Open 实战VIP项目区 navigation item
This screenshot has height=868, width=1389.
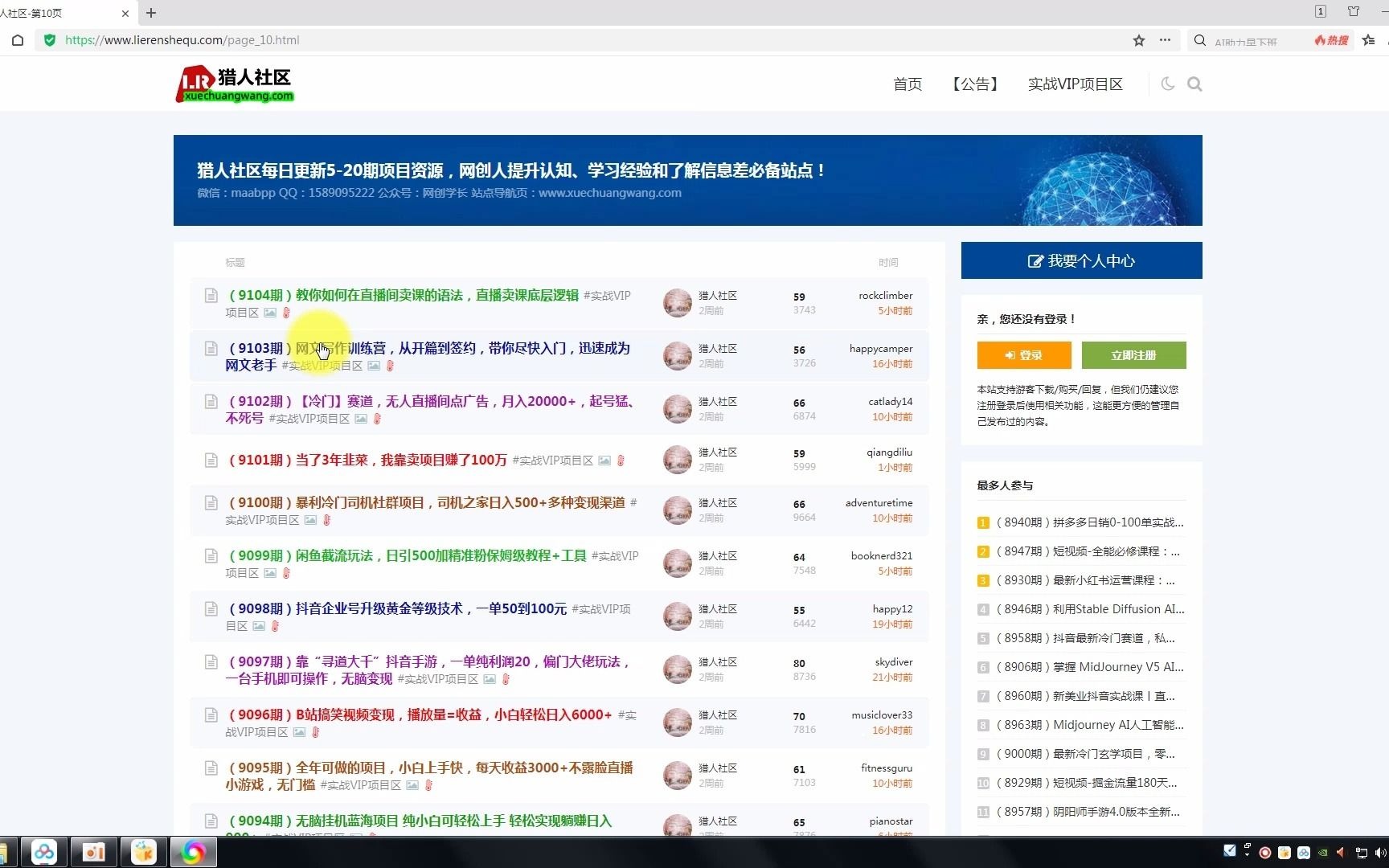tap(1076, 84)
